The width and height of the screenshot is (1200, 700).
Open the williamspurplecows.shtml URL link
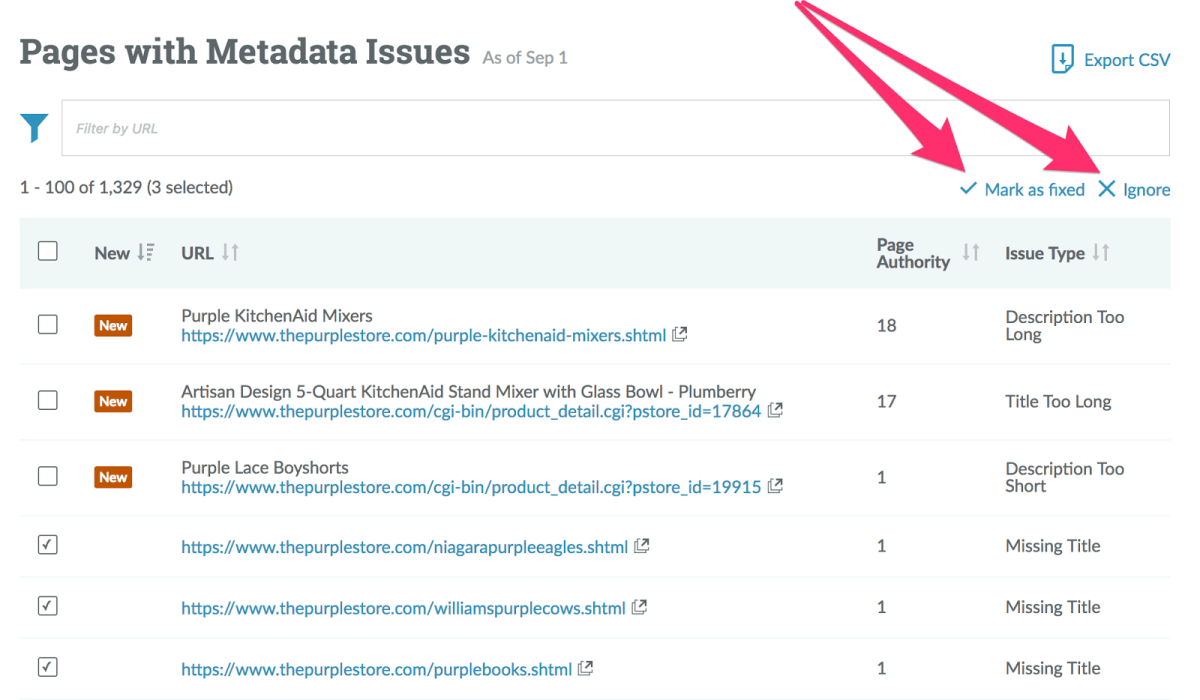click(x=403, y=608)
